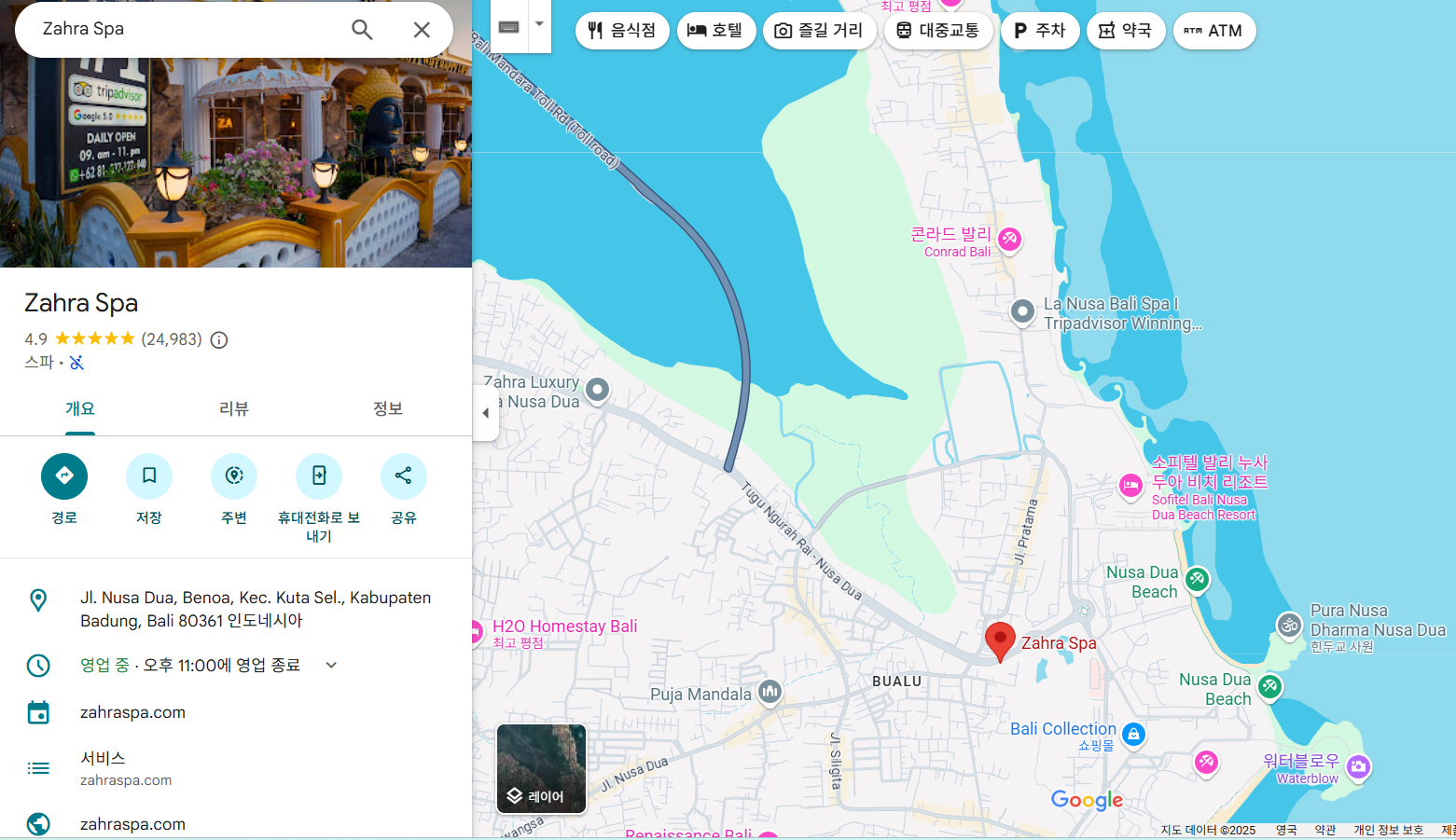Image resolution: width=1456 pixels, height=840 pixels.
Task: Select La Nusa Bali Spa marker
Action: 1022,310
